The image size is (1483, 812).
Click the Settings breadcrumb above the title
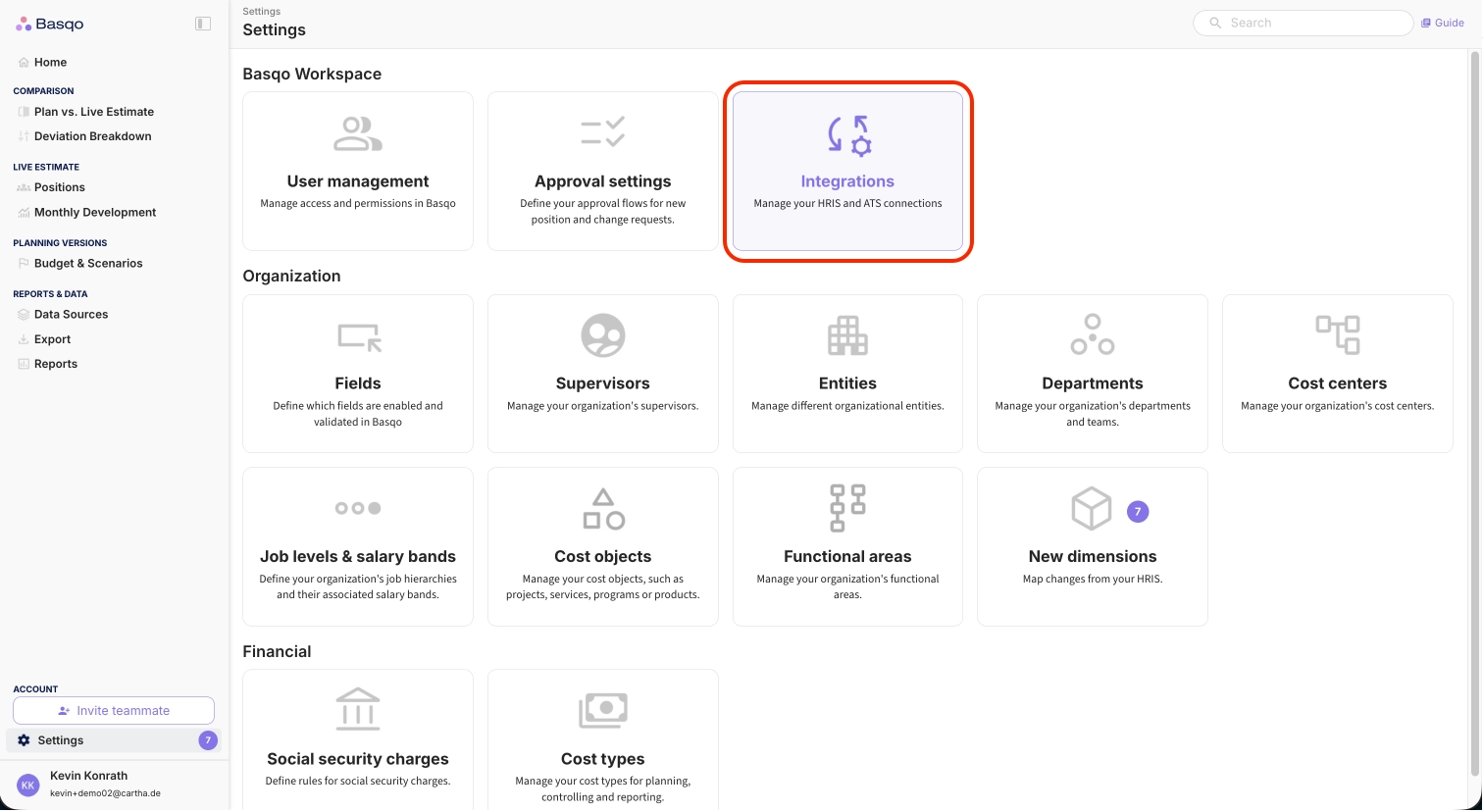[262, 12]
